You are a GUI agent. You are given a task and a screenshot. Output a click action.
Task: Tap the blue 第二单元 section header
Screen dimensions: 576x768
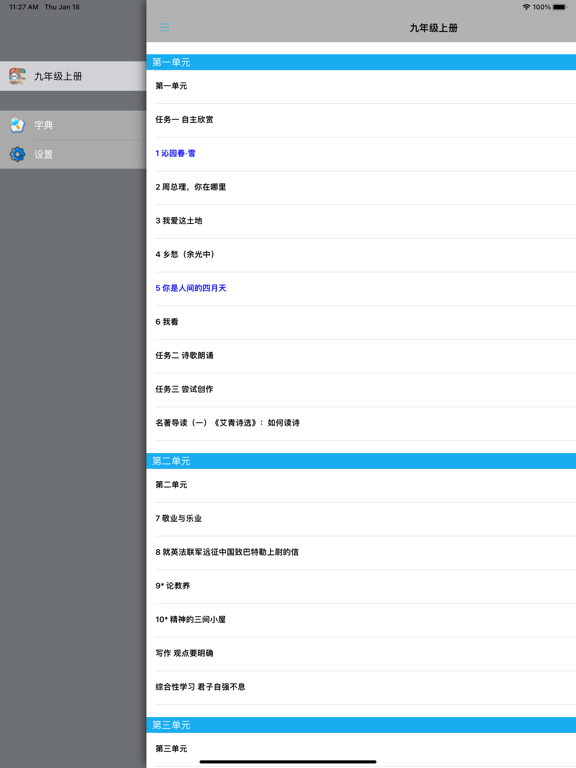(x=361, y=461)
